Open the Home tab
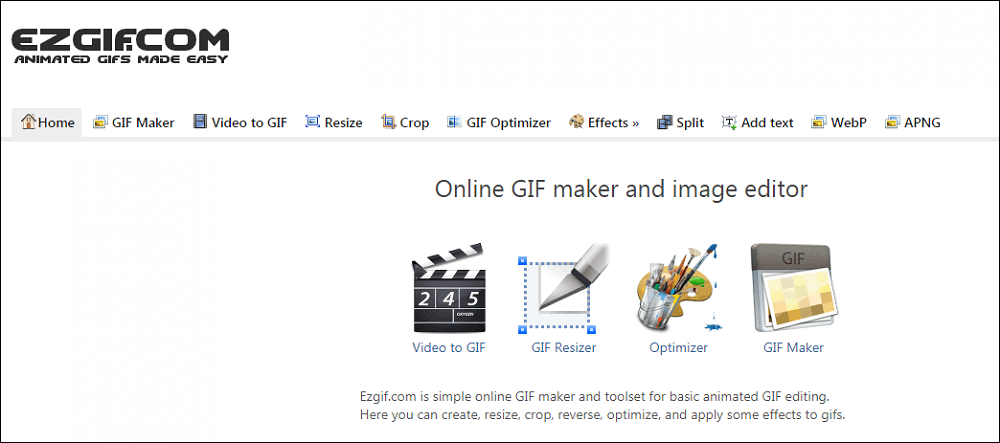This screenshot has height=443, width=1000. [x=47, y=122]
